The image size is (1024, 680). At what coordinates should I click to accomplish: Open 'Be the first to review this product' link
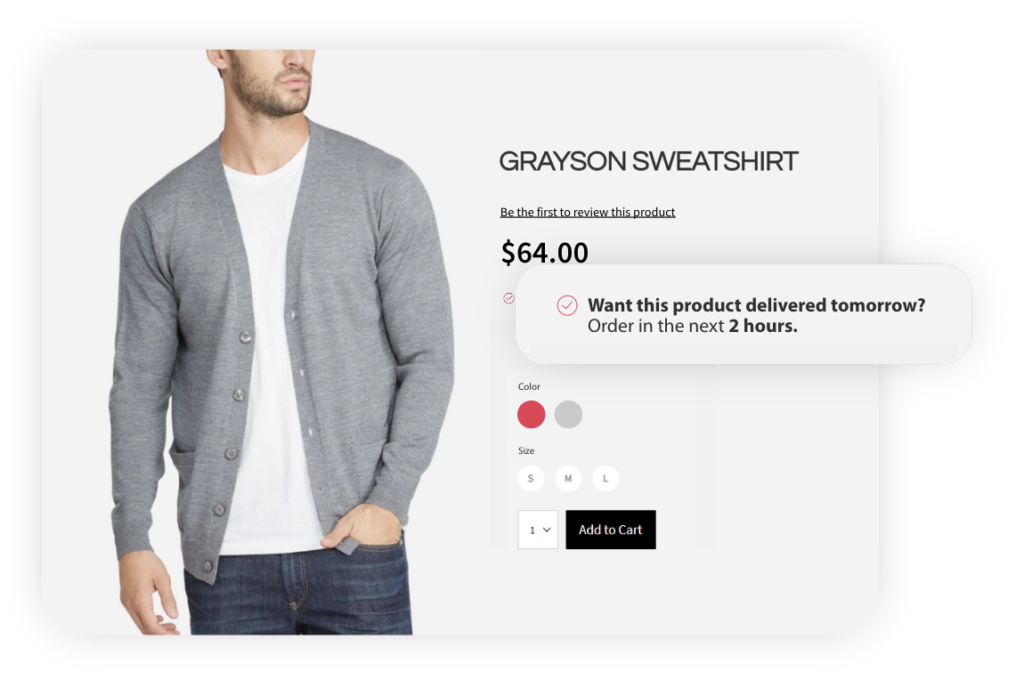[x=587, y=212]
